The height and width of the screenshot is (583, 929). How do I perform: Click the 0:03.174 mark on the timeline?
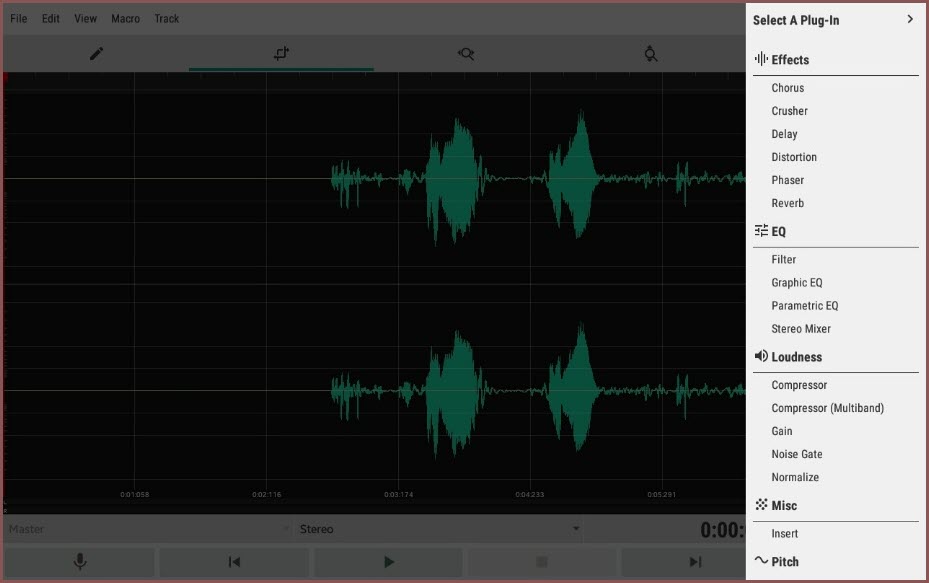pyautogui.click(x=399, y=494)
